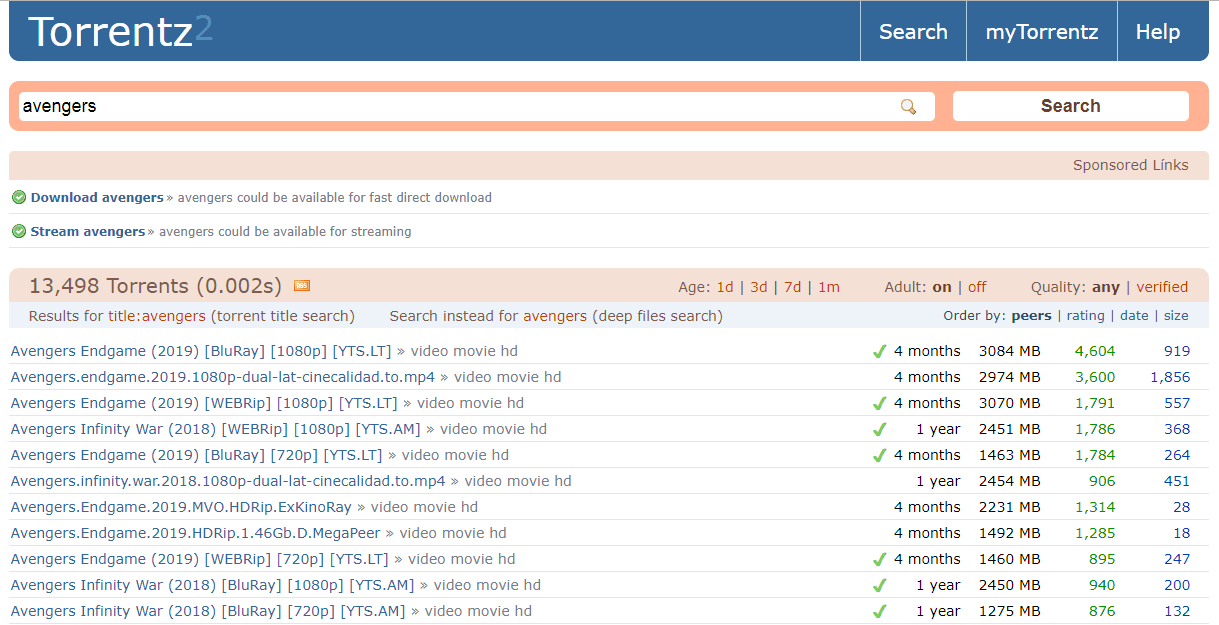Click the 1,856 leechers count
This screenshot has width=1219, height=625.
tap(1170, 377)
